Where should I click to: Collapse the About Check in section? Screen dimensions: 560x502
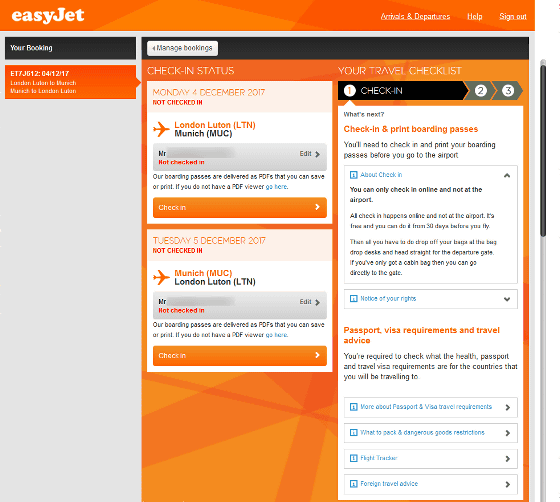507,175
